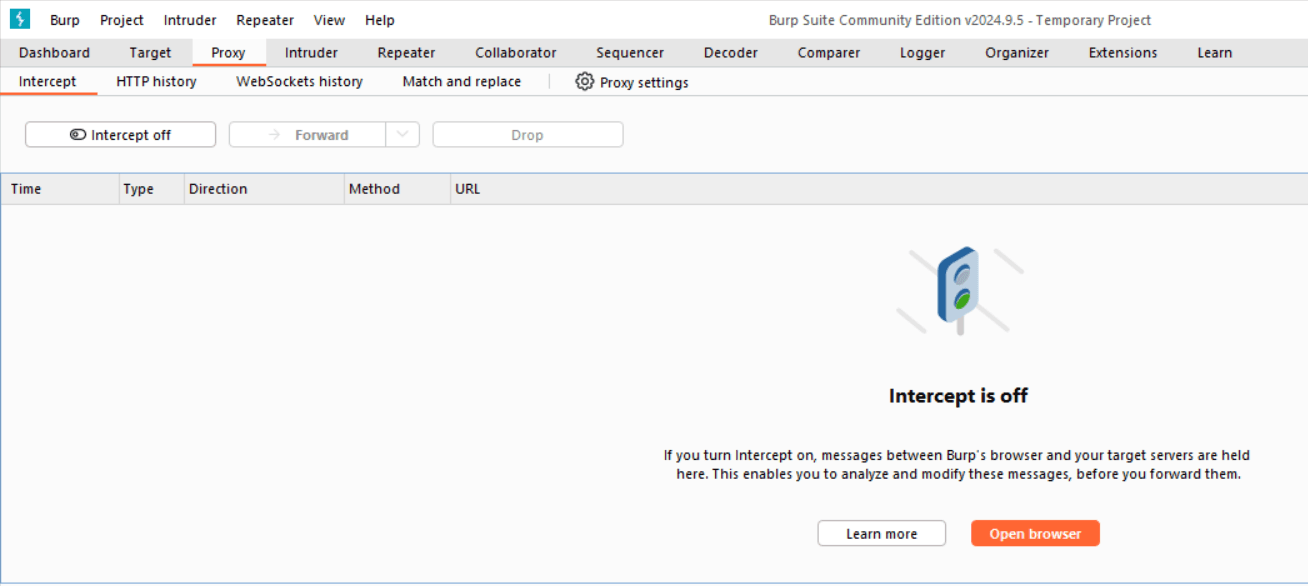Image resolution: width=1308 pixels, height=586 pixels.
Task: Click the Proxy settings gear icon
Action: 585,82
